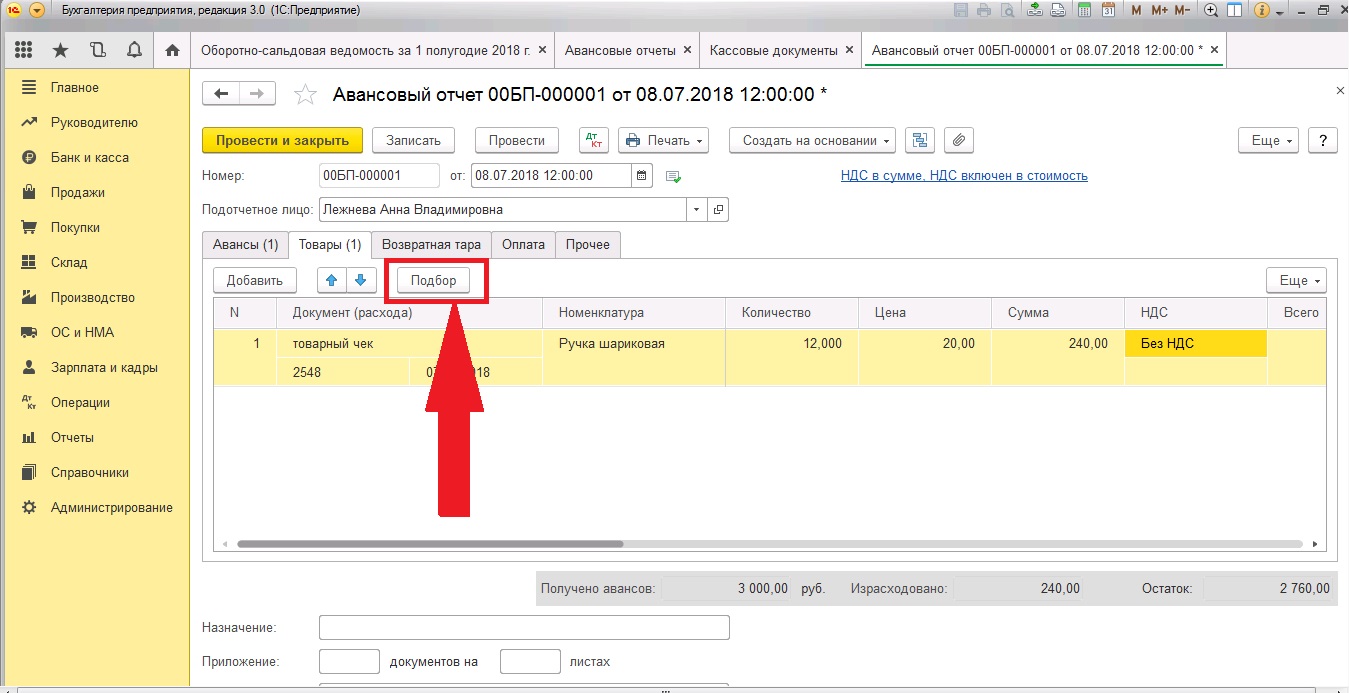Open the 1C main menu round dropdown
This screenshot has width=1349, height=693.
coord(37,10)
